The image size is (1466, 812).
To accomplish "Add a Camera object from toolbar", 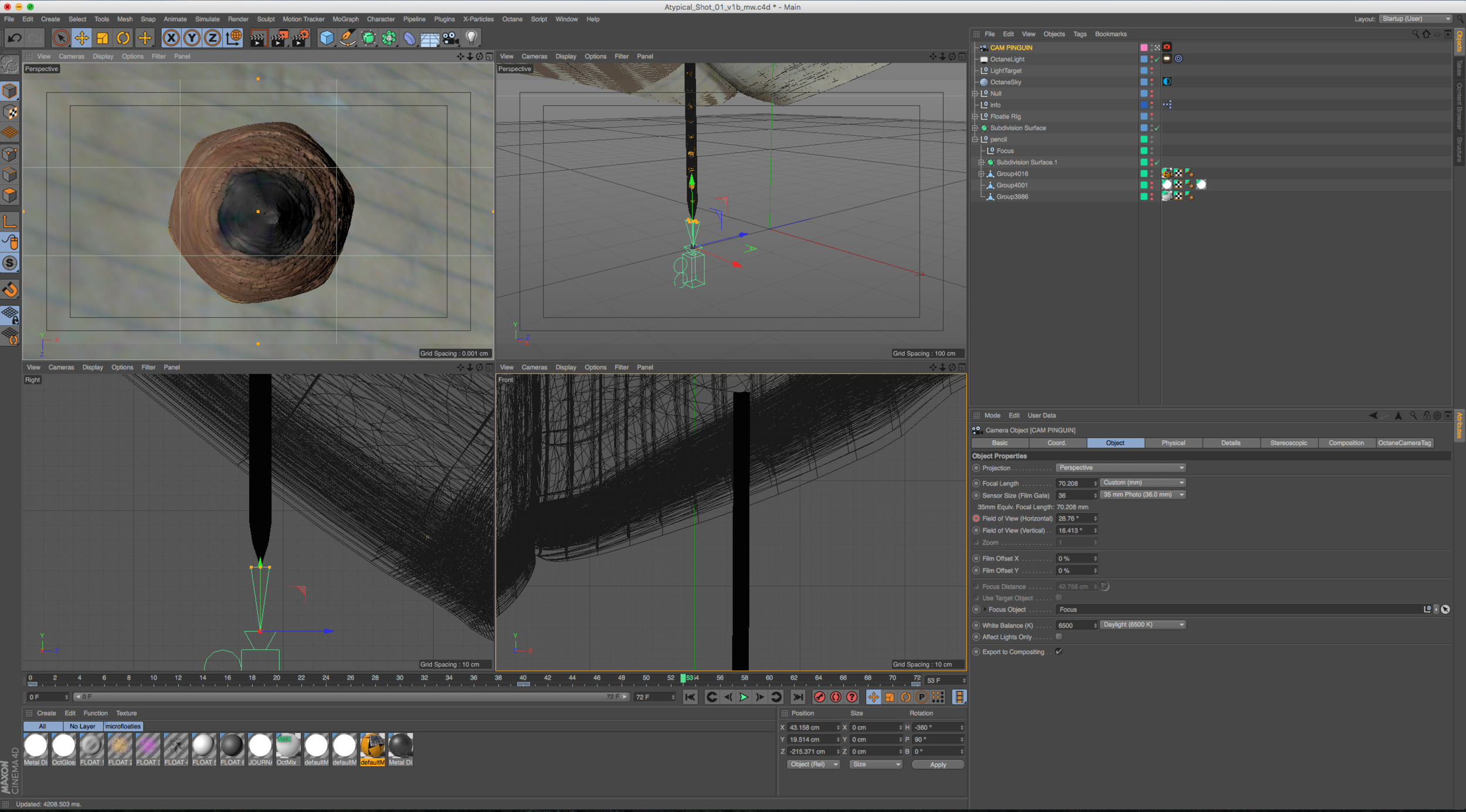I will (450, 38).
